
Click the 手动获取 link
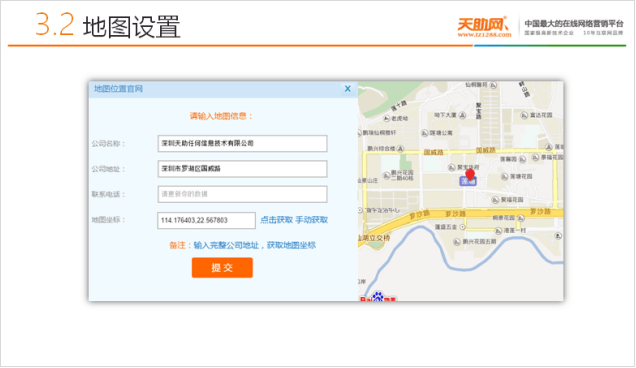pos(312,220)
